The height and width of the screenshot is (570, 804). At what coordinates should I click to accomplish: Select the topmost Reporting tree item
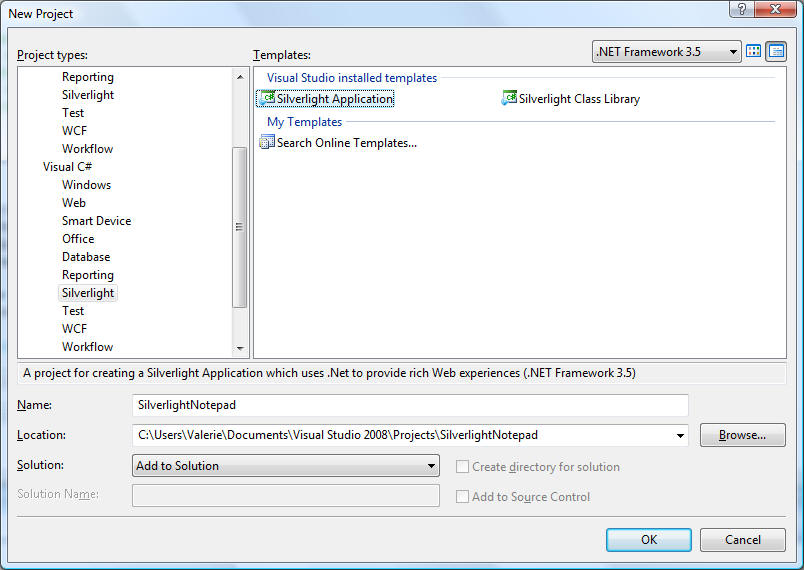coord(88,76)
